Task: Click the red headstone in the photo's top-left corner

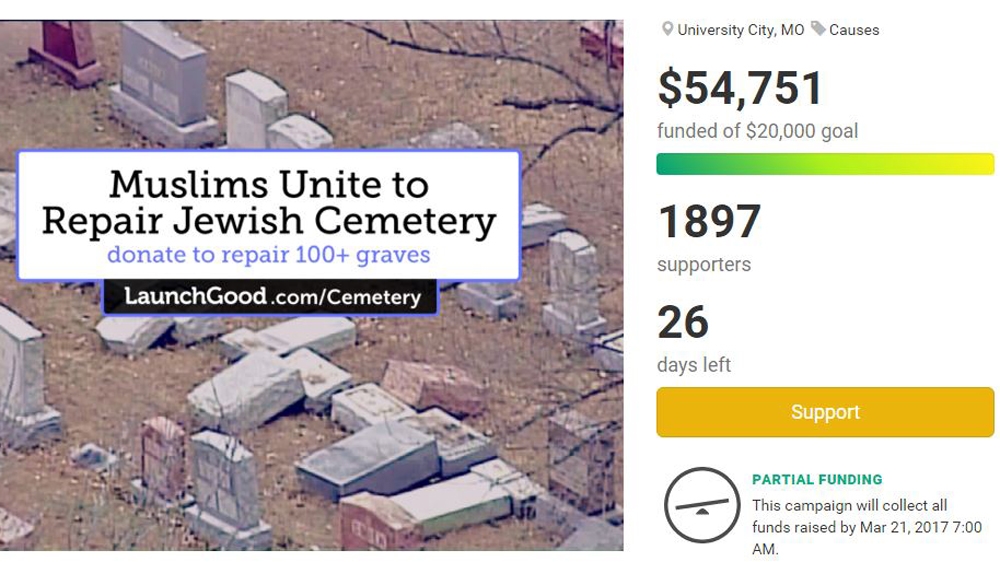Action: [x=67, y=48]
